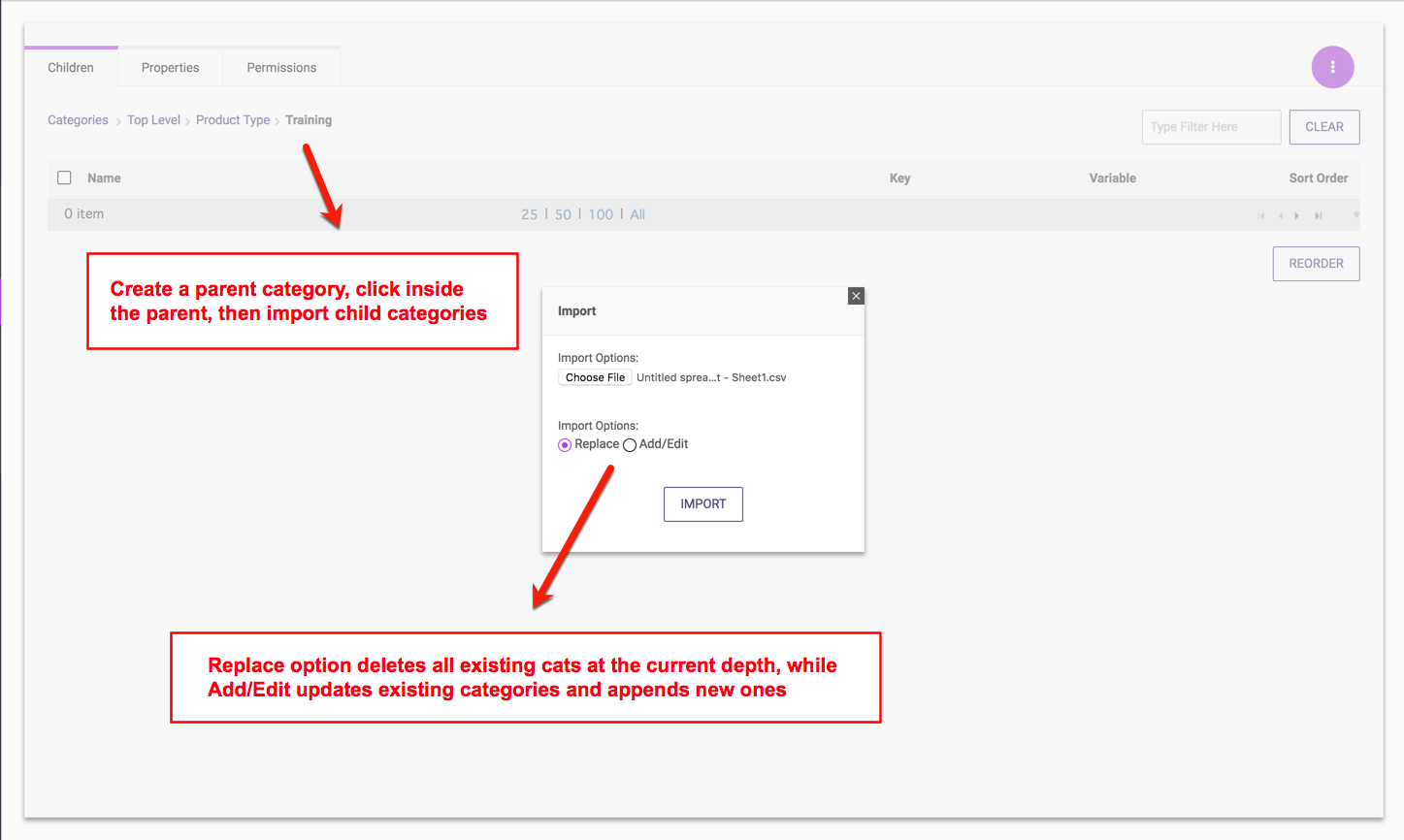Image resolution: width=1404 pixels, height=840 pixels.
Task: Click the CLEAR filter button
Action: coord(1323,127)
